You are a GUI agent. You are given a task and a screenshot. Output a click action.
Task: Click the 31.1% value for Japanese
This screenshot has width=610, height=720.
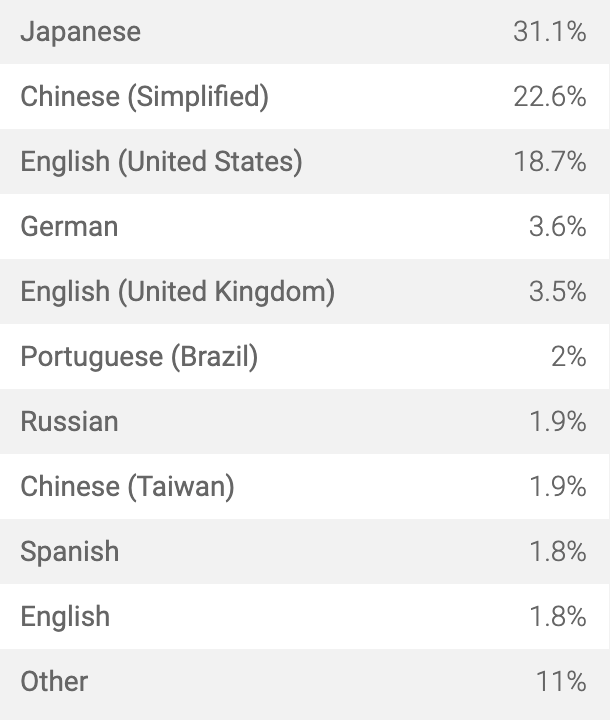(x=550, y=32)
